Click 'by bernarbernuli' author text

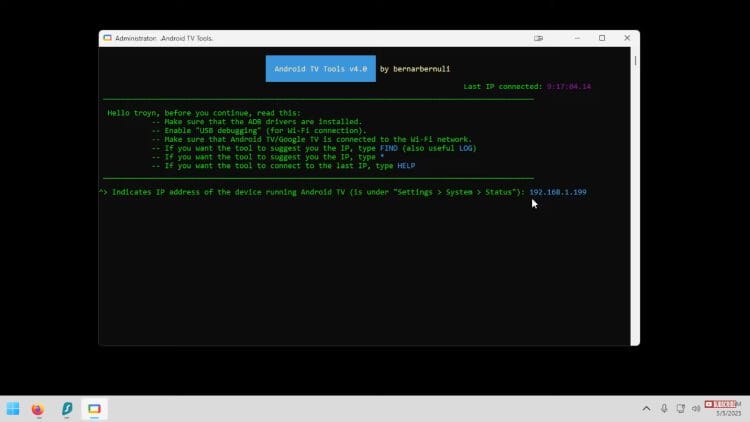(x=415, y=69)
